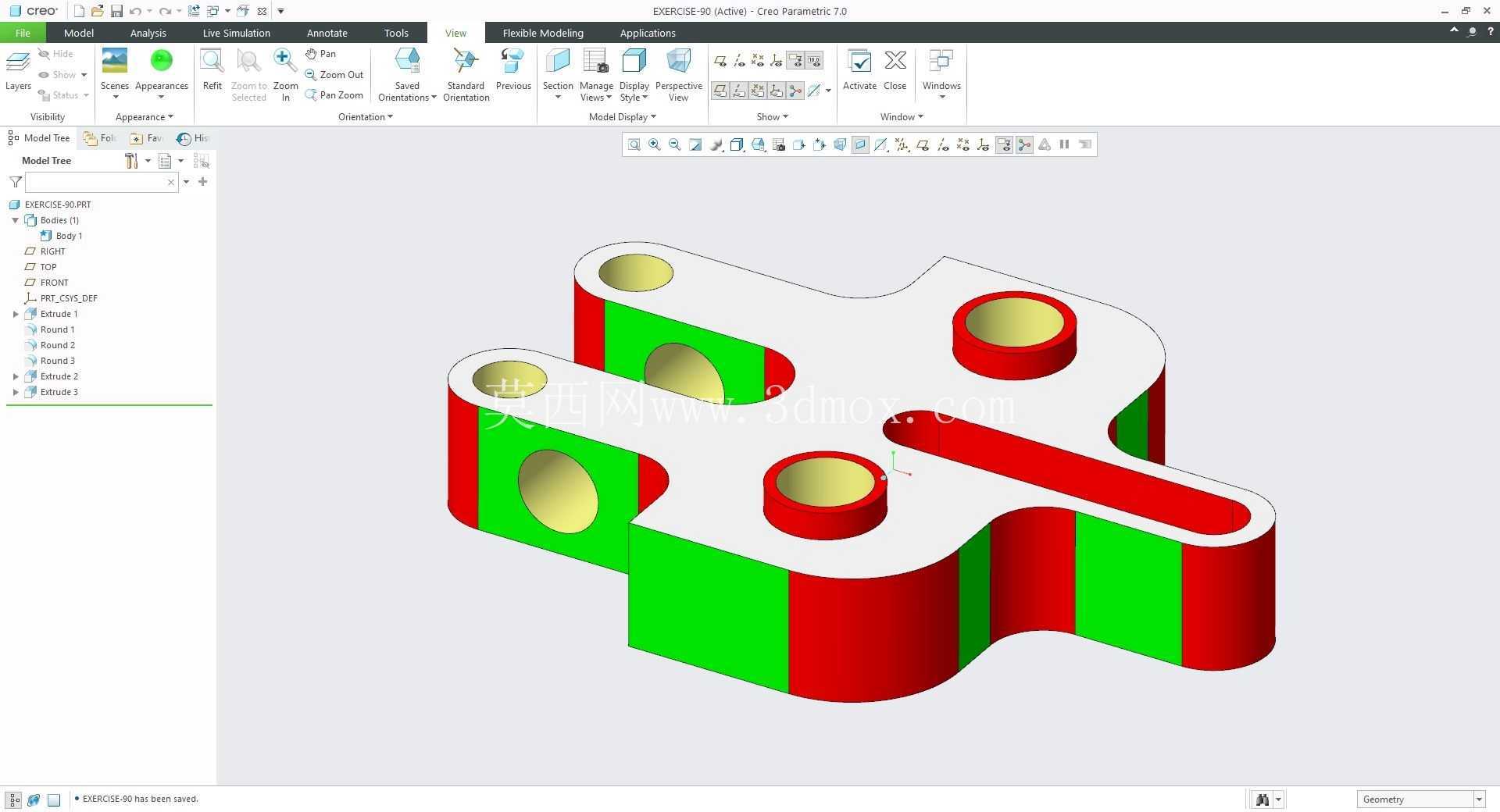
Task: Click the Close window button in ribbon
Action: [895, 70]
